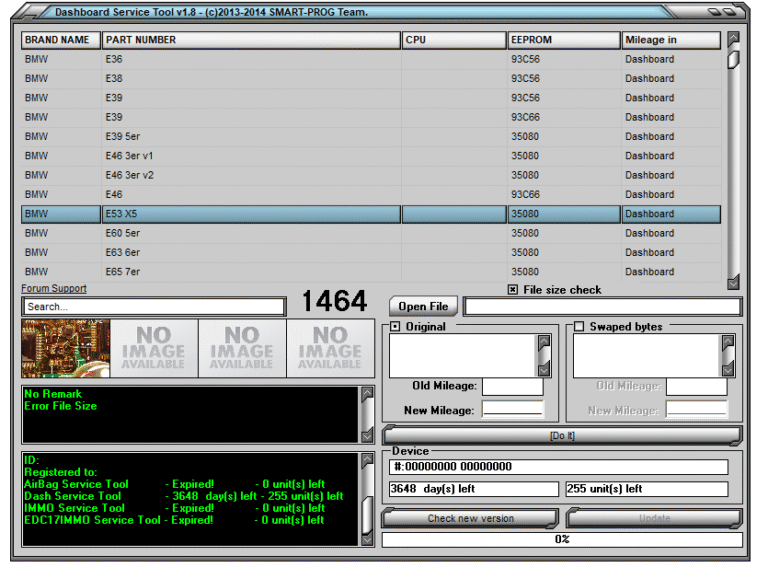Click the vehicle list scrollbar thumb
This screenshot has height=579, width=768.
click(733, 60)
